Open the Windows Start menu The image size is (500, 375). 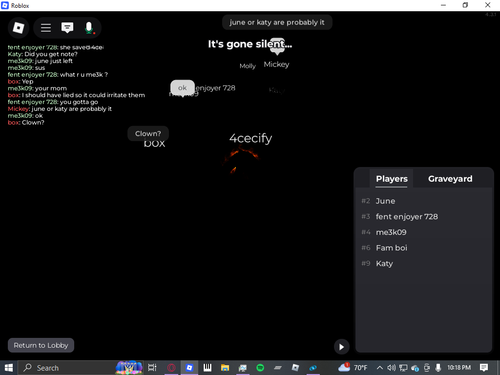pos(8,368)
